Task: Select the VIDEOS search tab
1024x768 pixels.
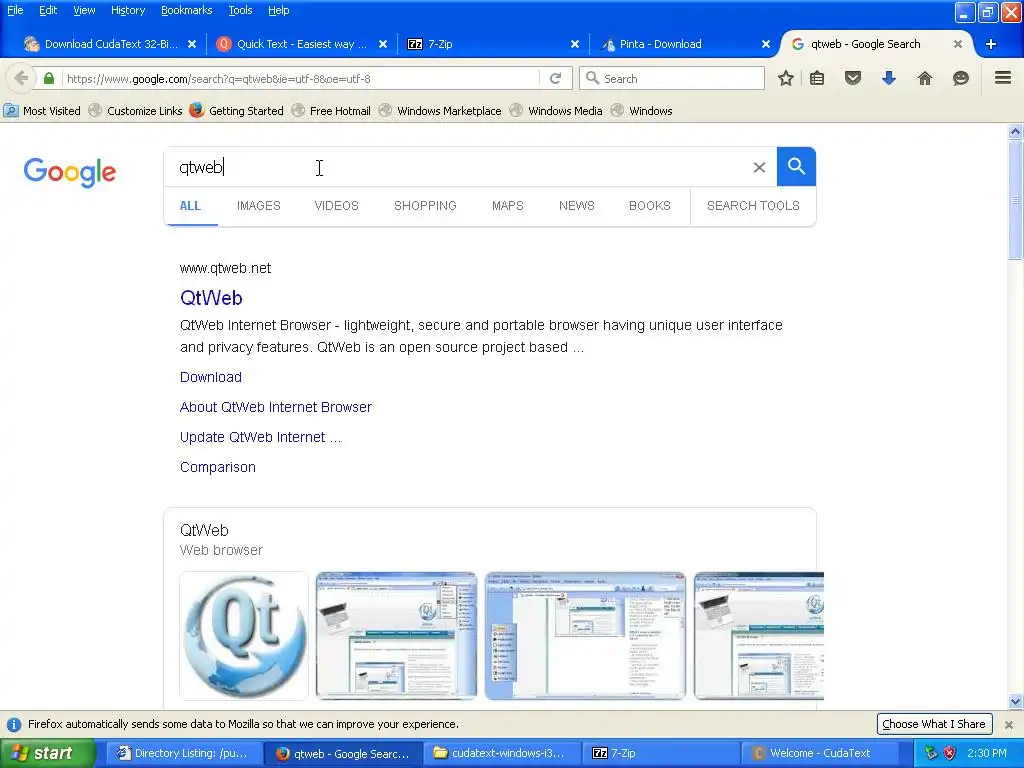Action: [336, 206]
